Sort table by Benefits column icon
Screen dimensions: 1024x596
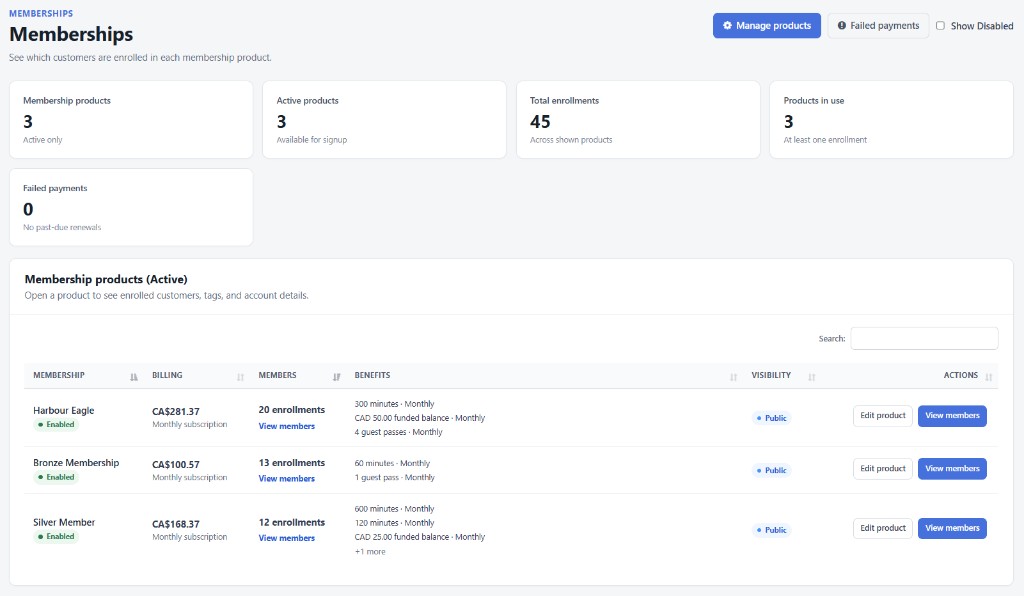coord(733,377)
